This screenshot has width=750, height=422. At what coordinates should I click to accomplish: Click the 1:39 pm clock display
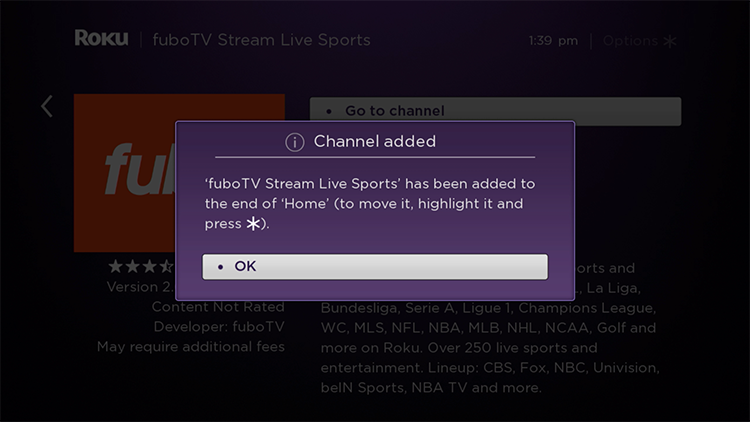pyautogui.click(x=553, y=41)
